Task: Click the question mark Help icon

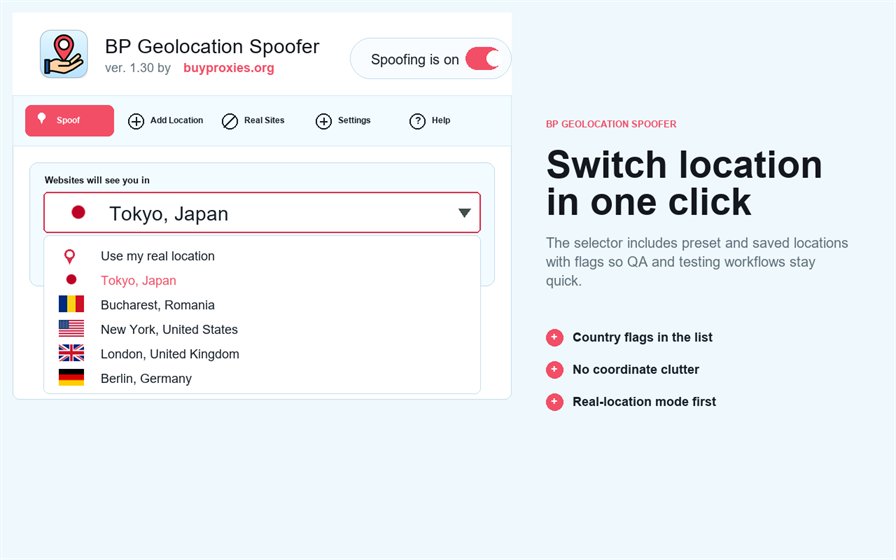Action: [x=417, y=121]
